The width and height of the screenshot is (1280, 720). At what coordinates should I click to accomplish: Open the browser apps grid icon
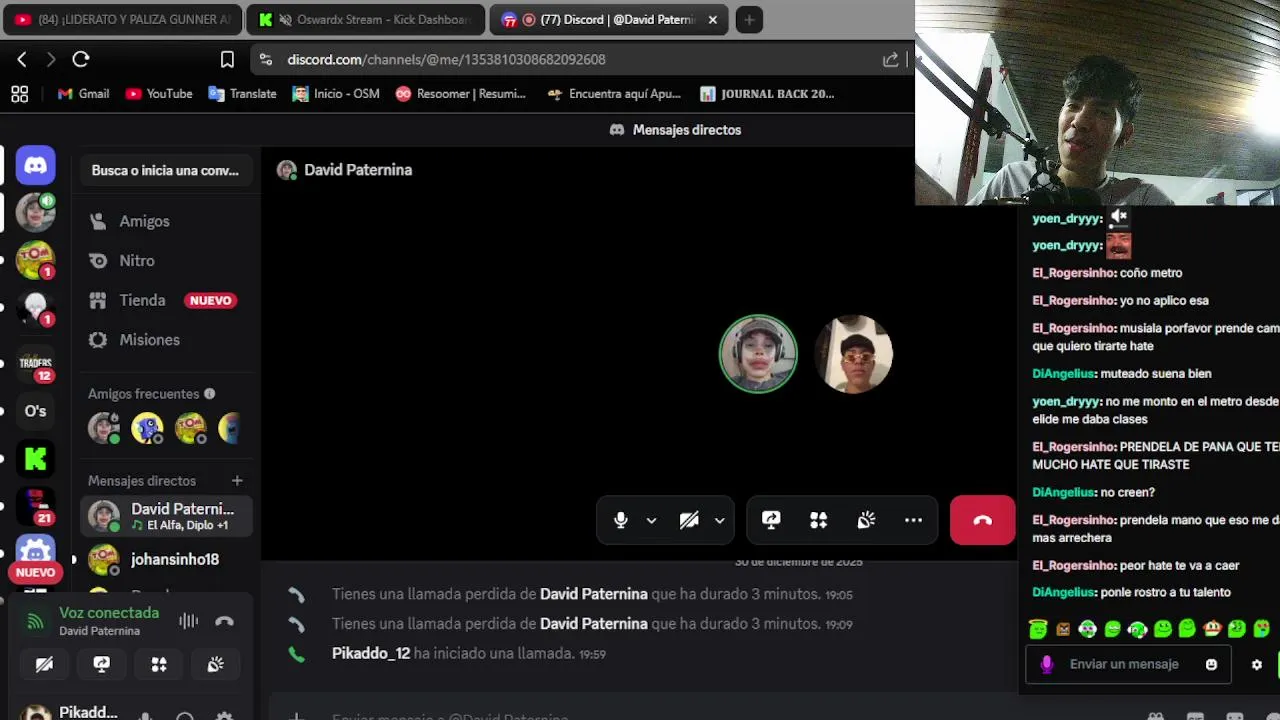point(19,94)
